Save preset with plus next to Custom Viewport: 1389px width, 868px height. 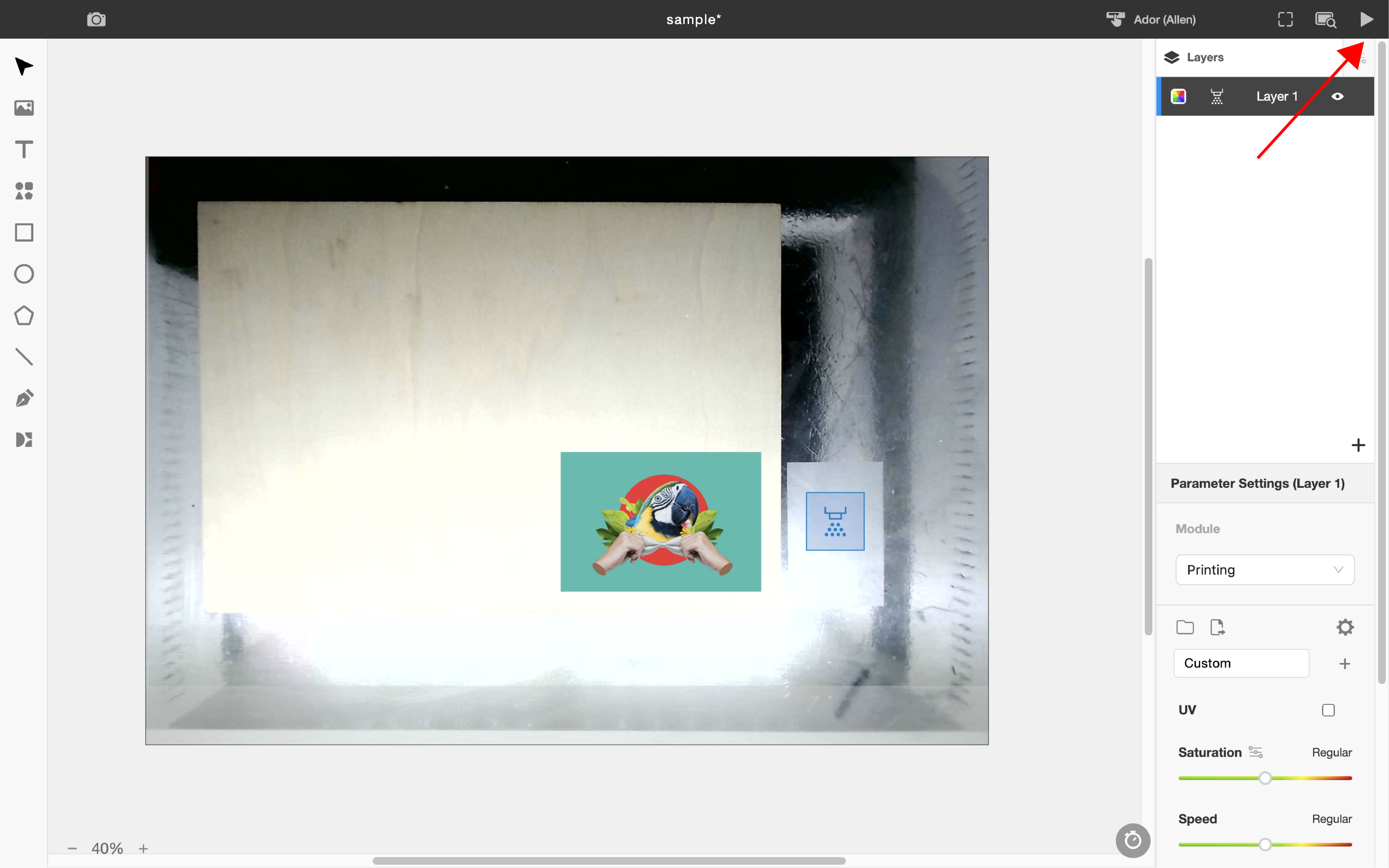click(1345, 664)
